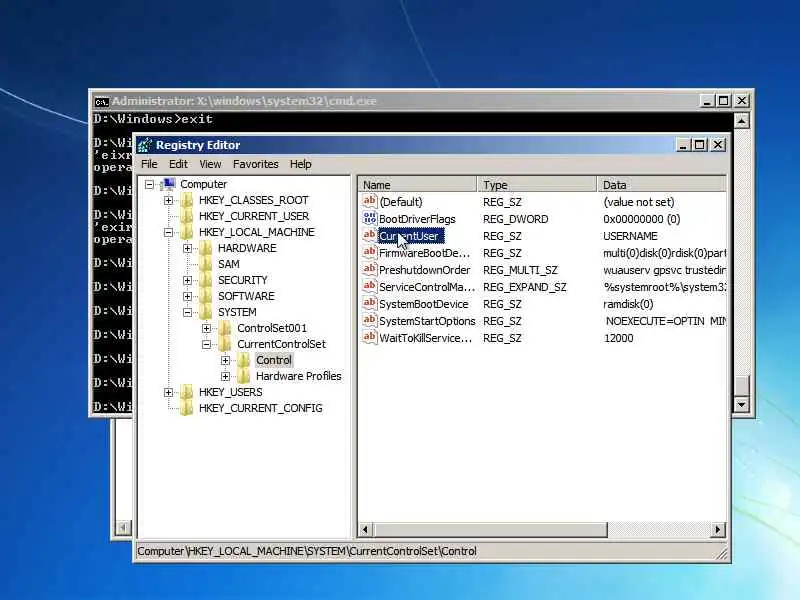Click the string icon beside PreshutdownOrder
The height and width of the screenshot is (600, 800).
369,269
